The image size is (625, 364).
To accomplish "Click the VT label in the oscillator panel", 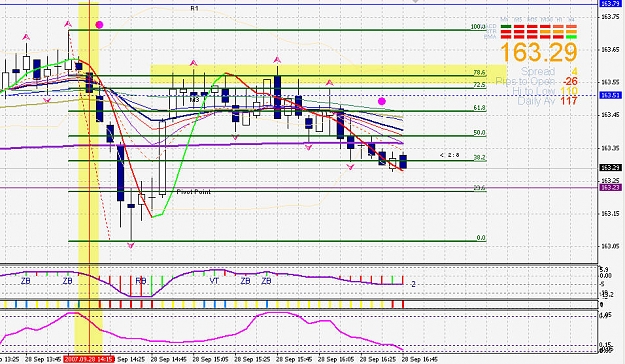I will [x=214, y=281].
